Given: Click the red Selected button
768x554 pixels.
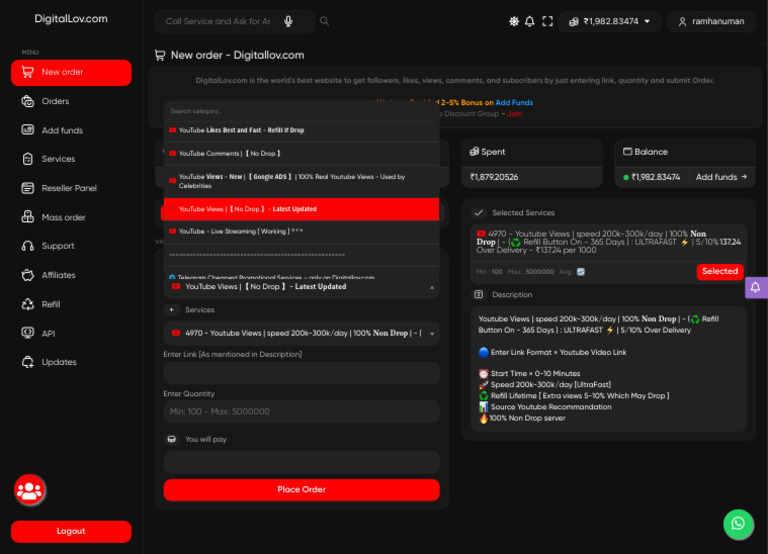Looking at the screenshot, I should (720, 271).
